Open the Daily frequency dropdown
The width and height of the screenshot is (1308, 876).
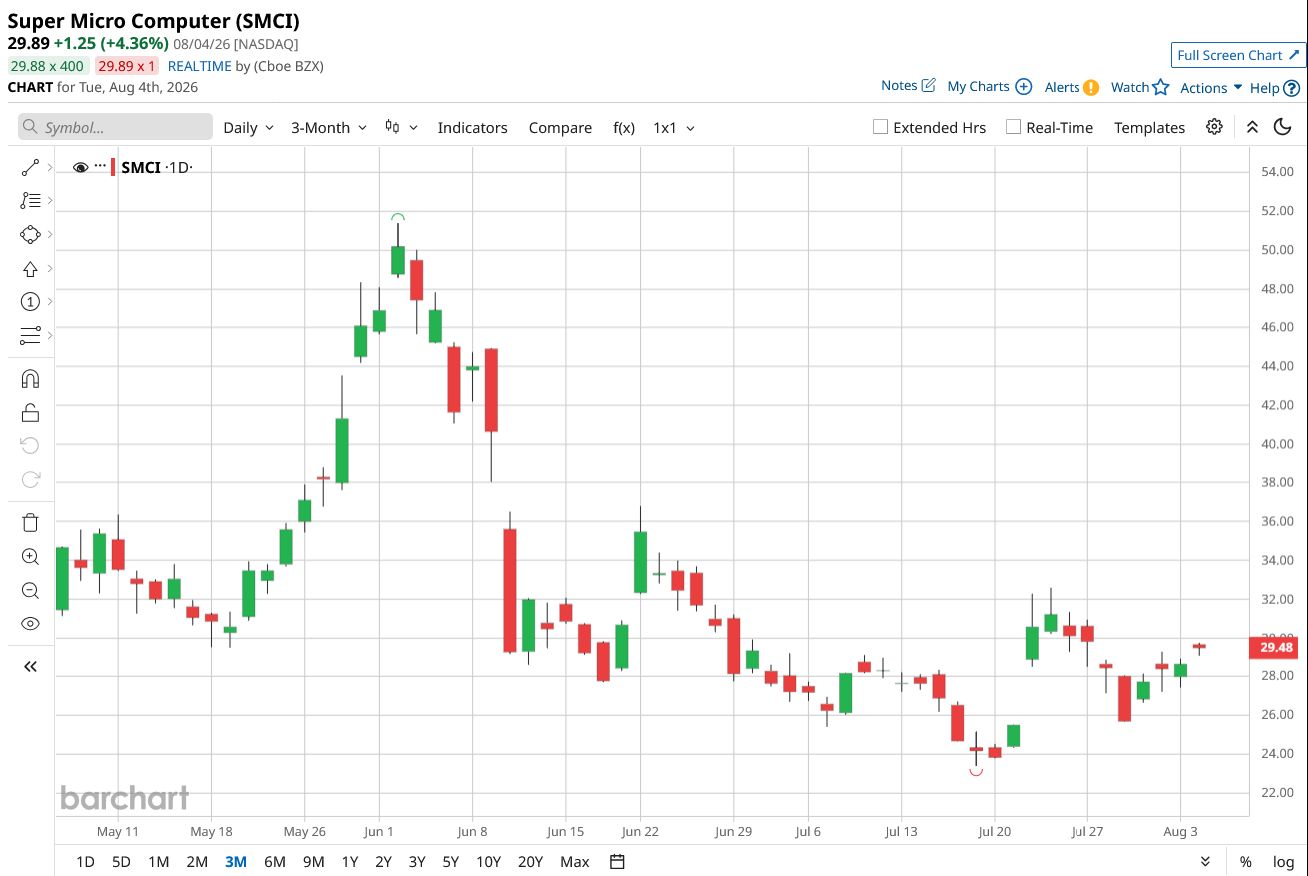coord(248,128)
